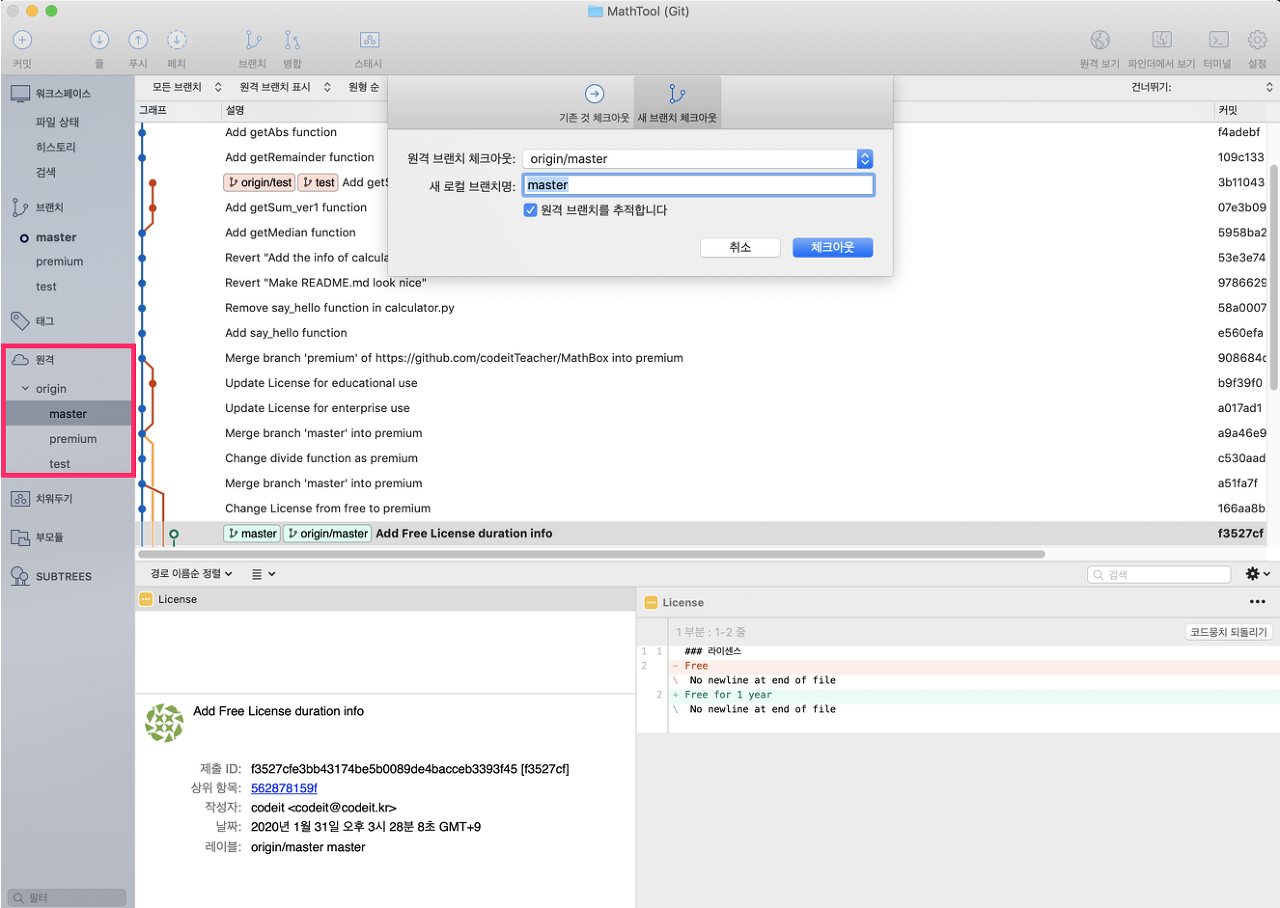Click the submodules icon beside 부모듈
Viewport: 1280px width, 908px height.
tap(20, 538)
